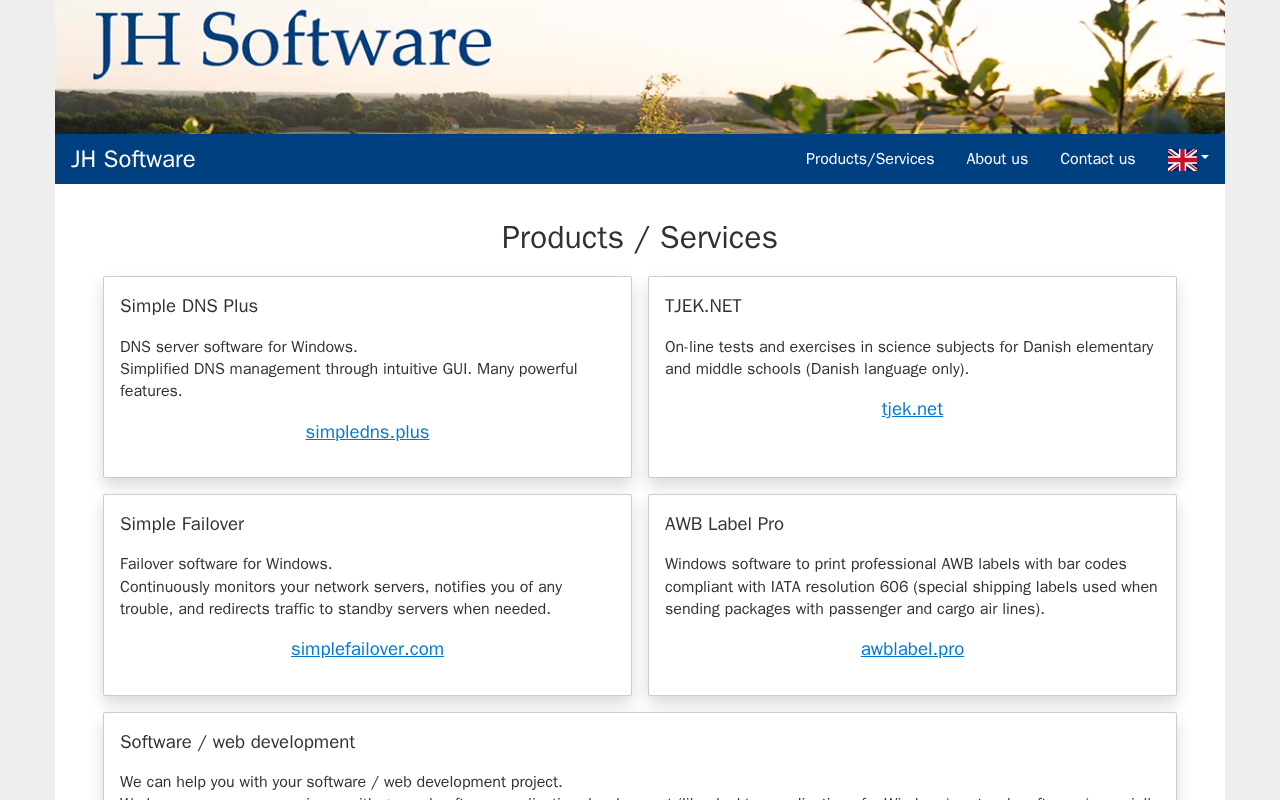Click the Software / web development card title

[x=237, y=742]
